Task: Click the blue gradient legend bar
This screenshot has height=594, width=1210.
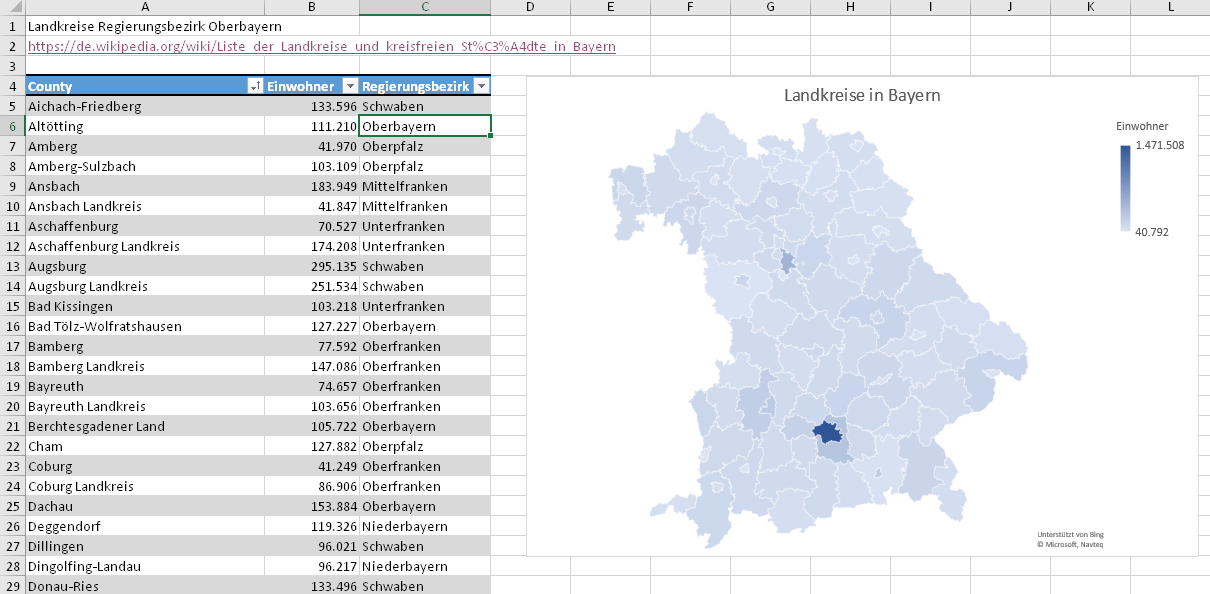Action: tap(1125, 186)
